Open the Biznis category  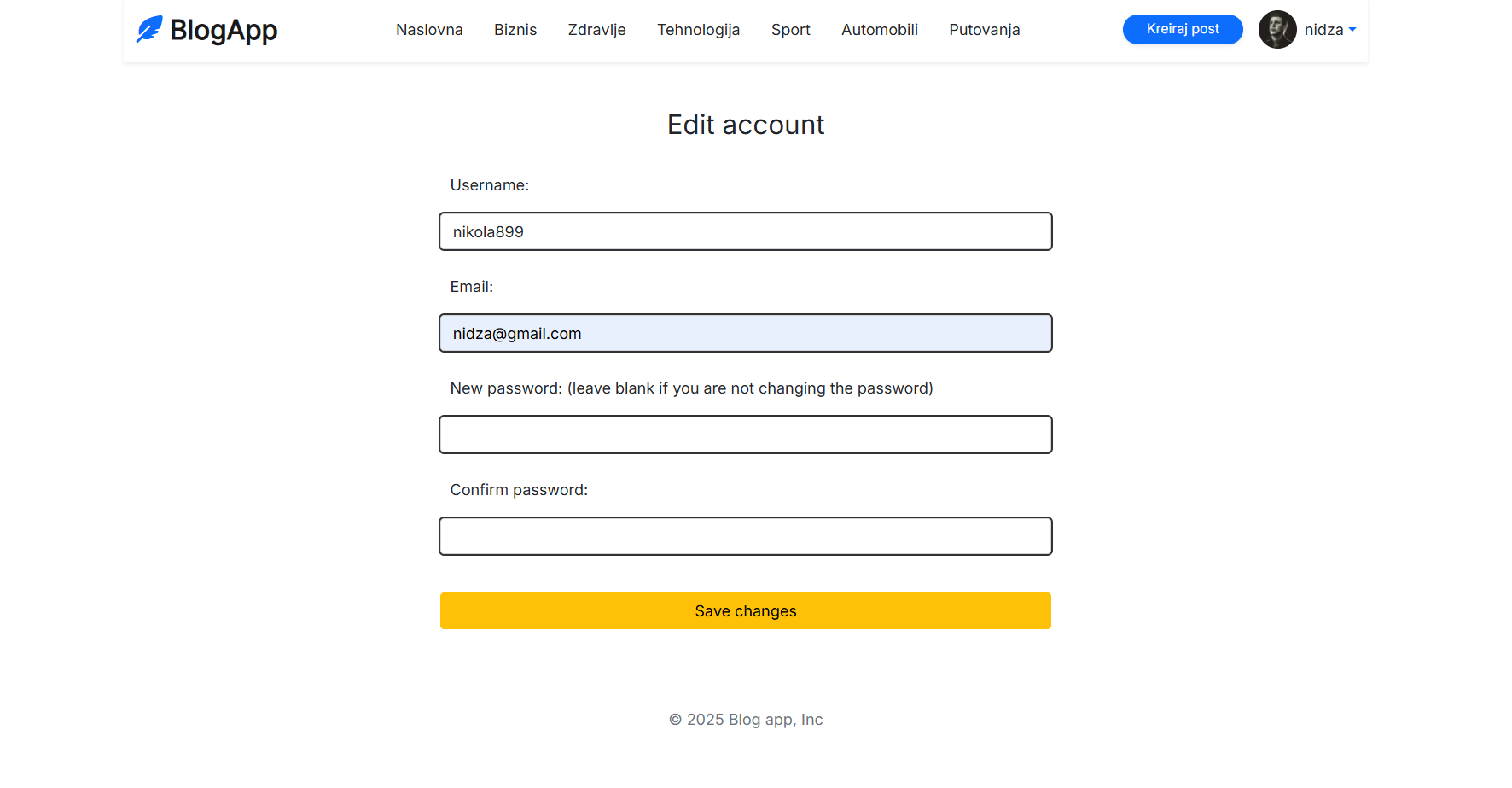[x=515, y=30]
